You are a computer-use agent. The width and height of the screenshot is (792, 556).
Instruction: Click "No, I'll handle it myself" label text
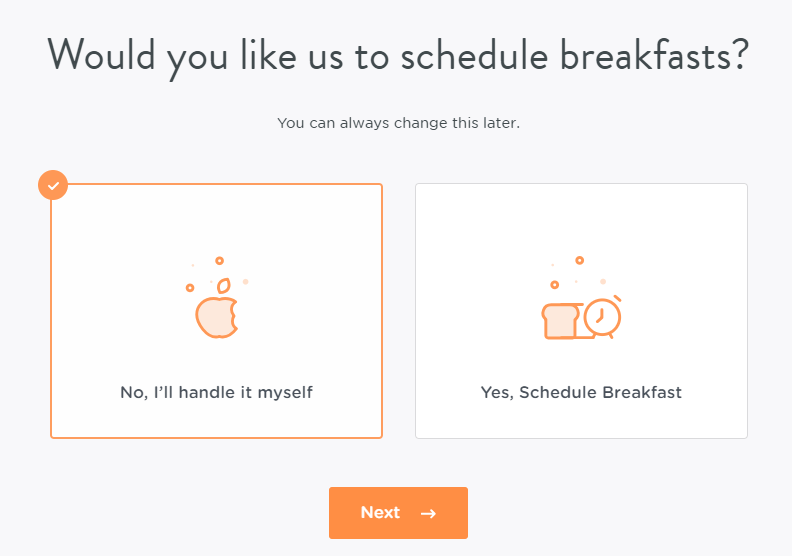[216, 393]
